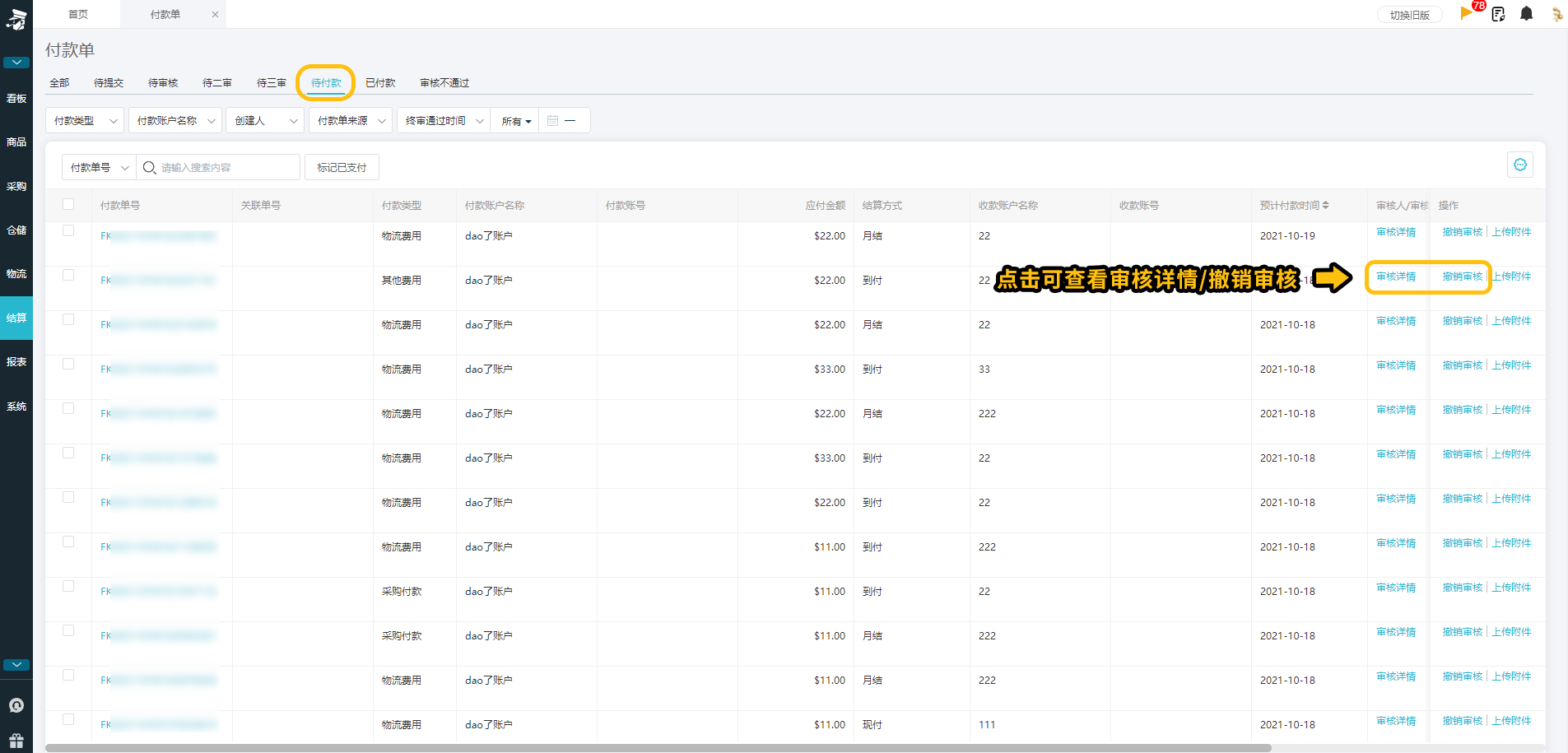Image resolution: width=1568 pixels, height=753 pixels.
Task: Select the 待三审 tab
Action: click(x=272, y=82)
